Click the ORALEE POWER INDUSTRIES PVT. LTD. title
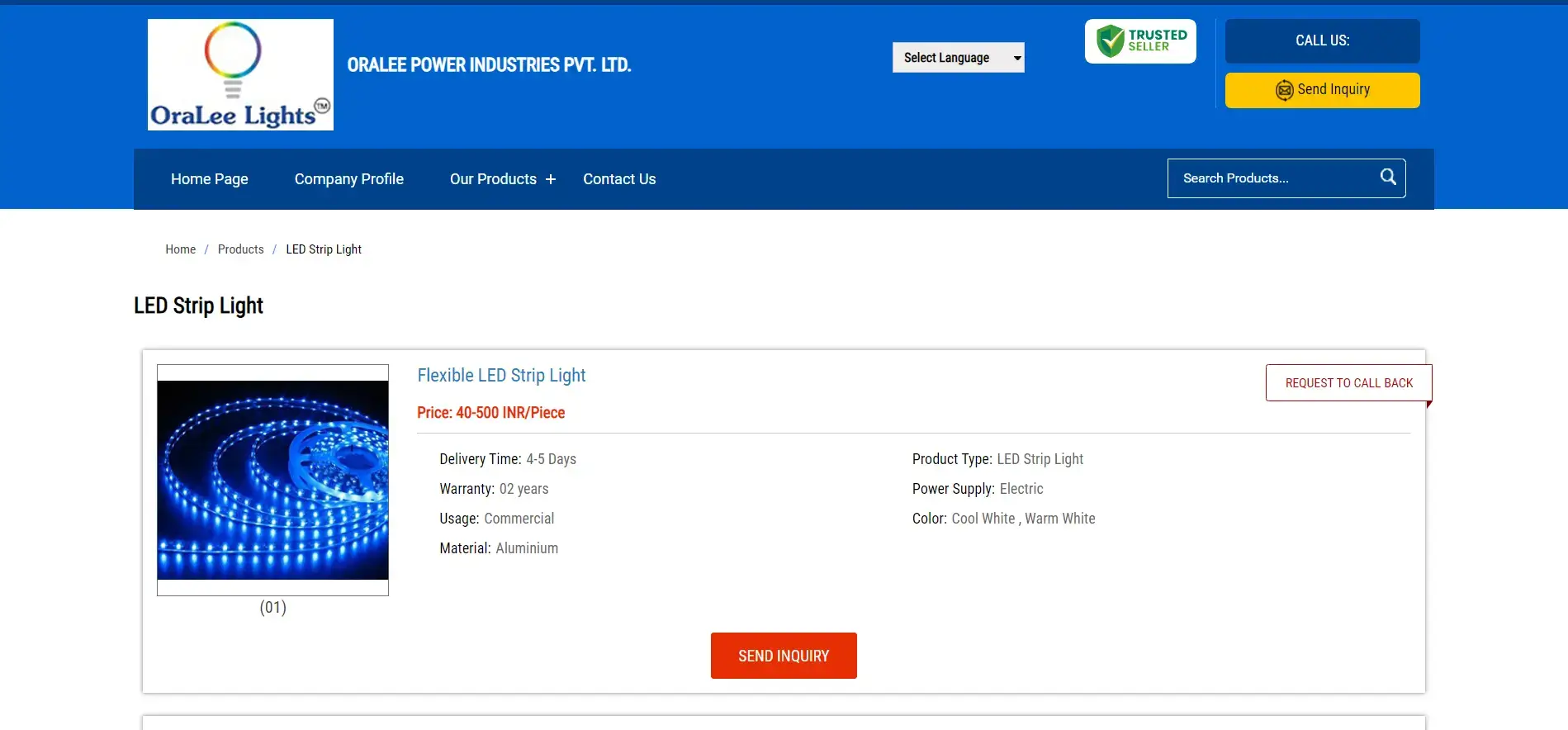 coord(489,65)
